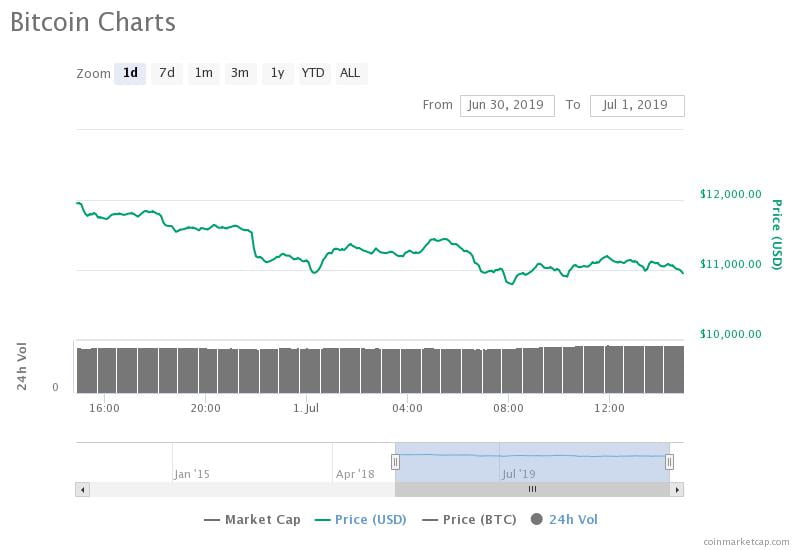Click the 24h Vol circle legend icon
The width and height of the screenshot is (800, 550).
[537, 519]
